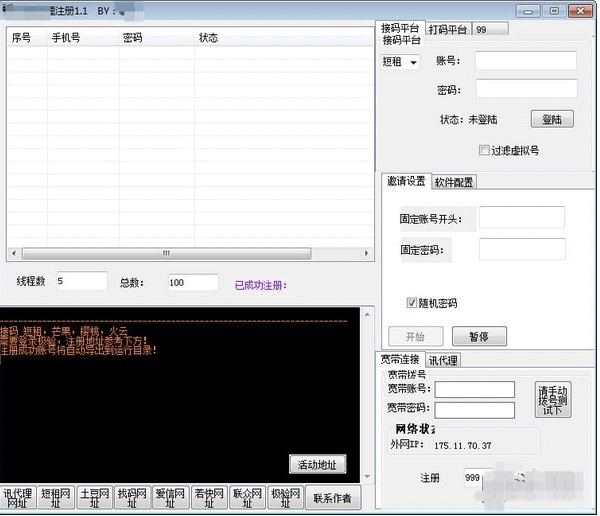The image size is (600, 516).
Task: Close the window
Action: pos(580,11)
